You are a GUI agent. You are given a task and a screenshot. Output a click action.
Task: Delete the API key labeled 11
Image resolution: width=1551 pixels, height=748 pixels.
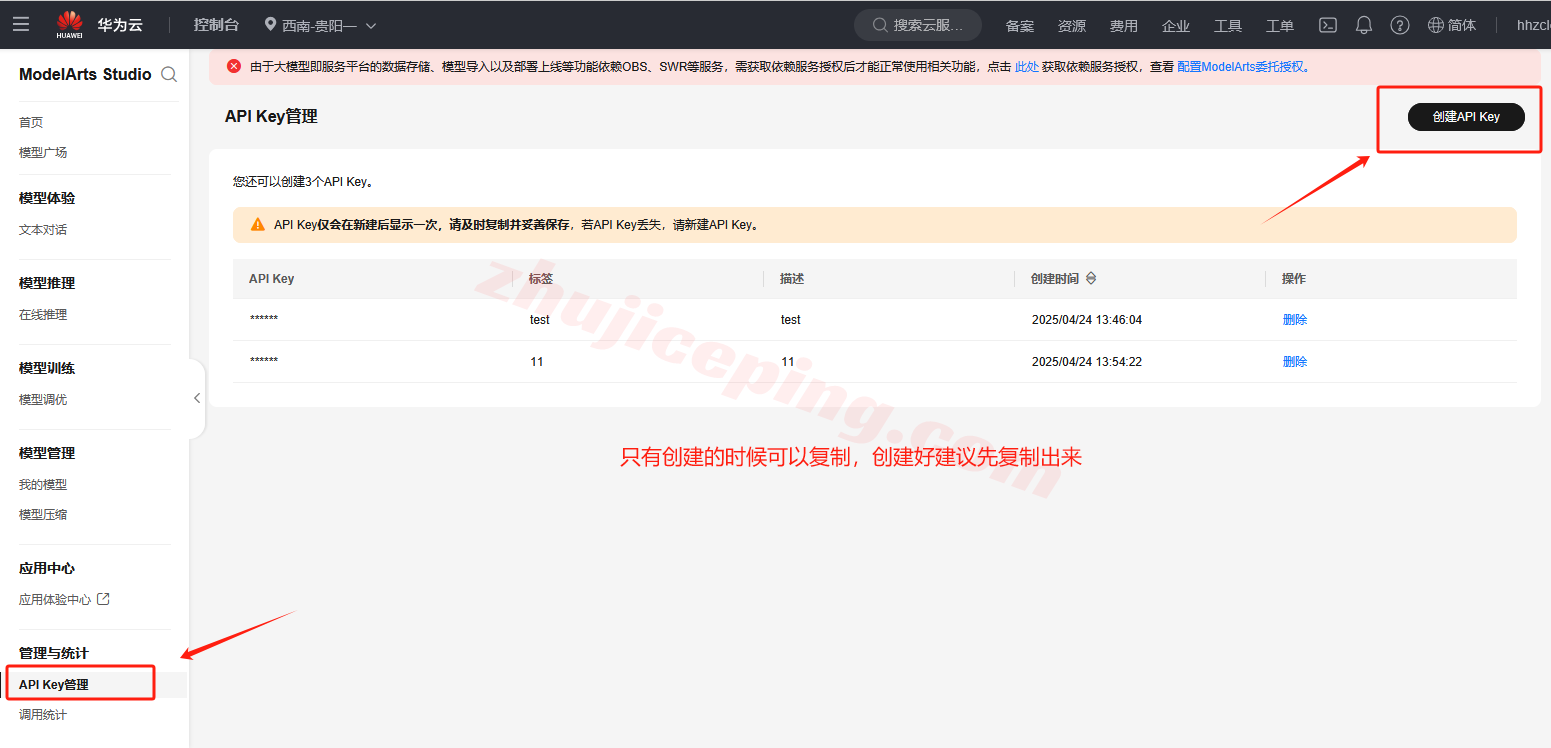[1295, 361]
